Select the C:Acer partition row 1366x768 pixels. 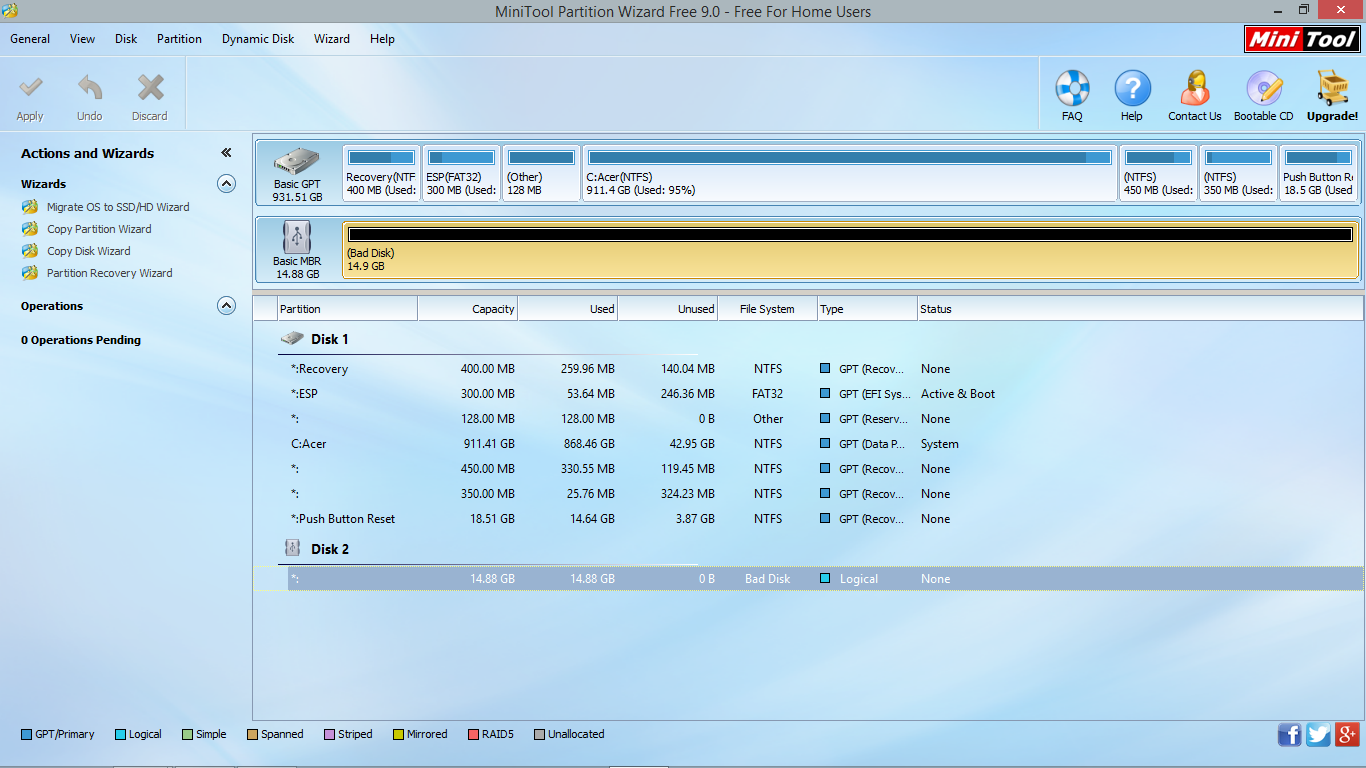click(x=808, y=444)
